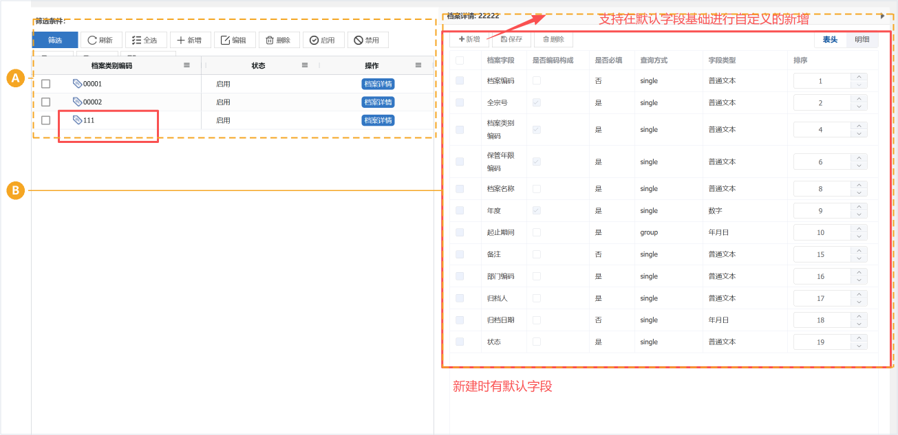This screenshot has height=435, width=898.
Task: Decrease the sort value for 年度
Action: [x=858, y=215]
